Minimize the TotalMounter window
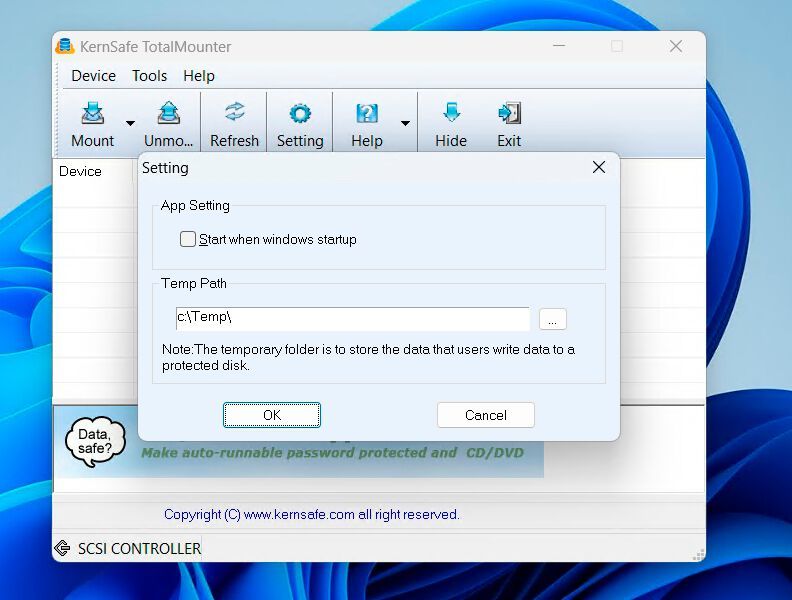 [x=559, y=46]
